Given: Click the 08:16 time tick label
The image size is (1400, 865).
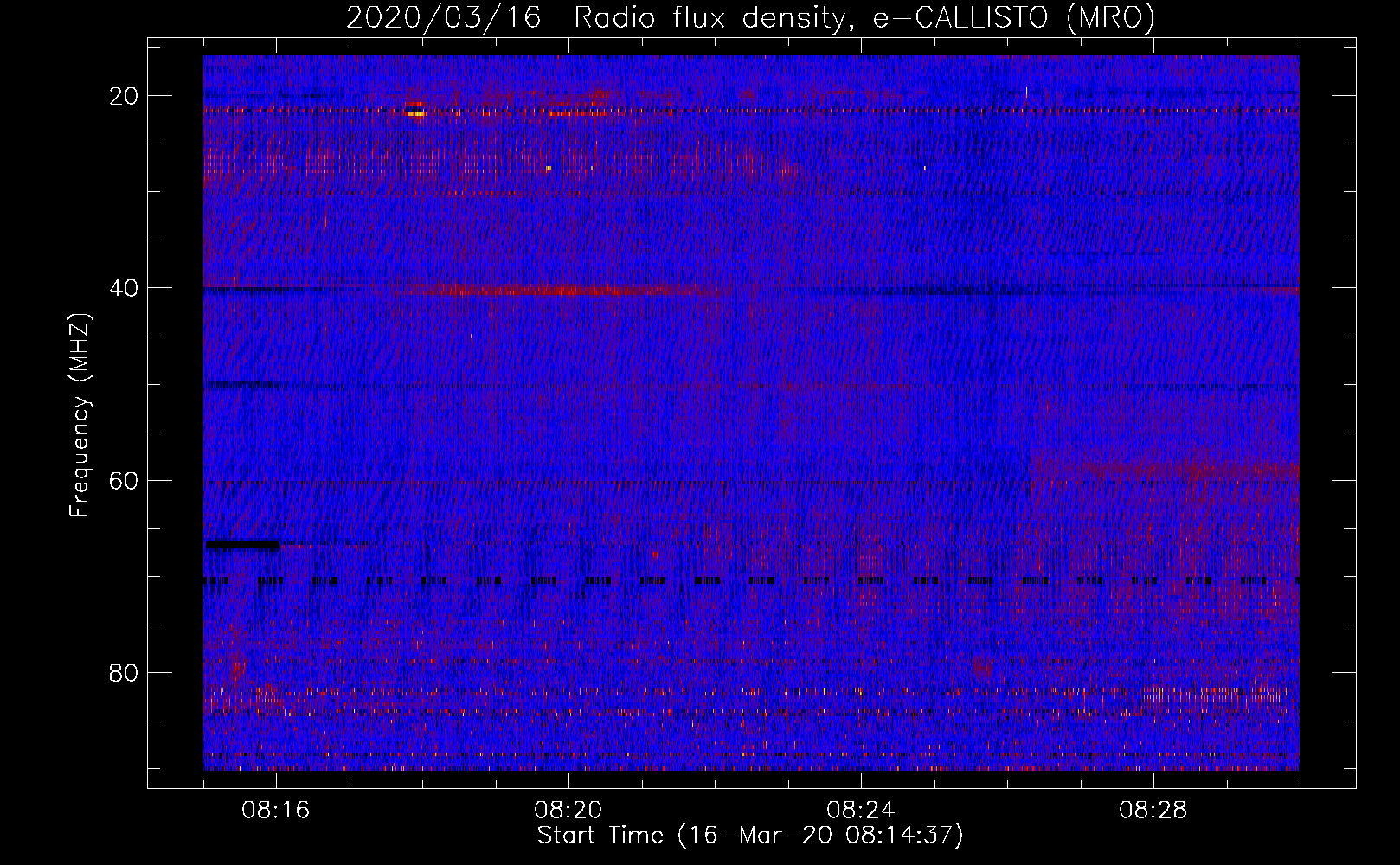Looking at the screenshot, I should pos(276,811).
